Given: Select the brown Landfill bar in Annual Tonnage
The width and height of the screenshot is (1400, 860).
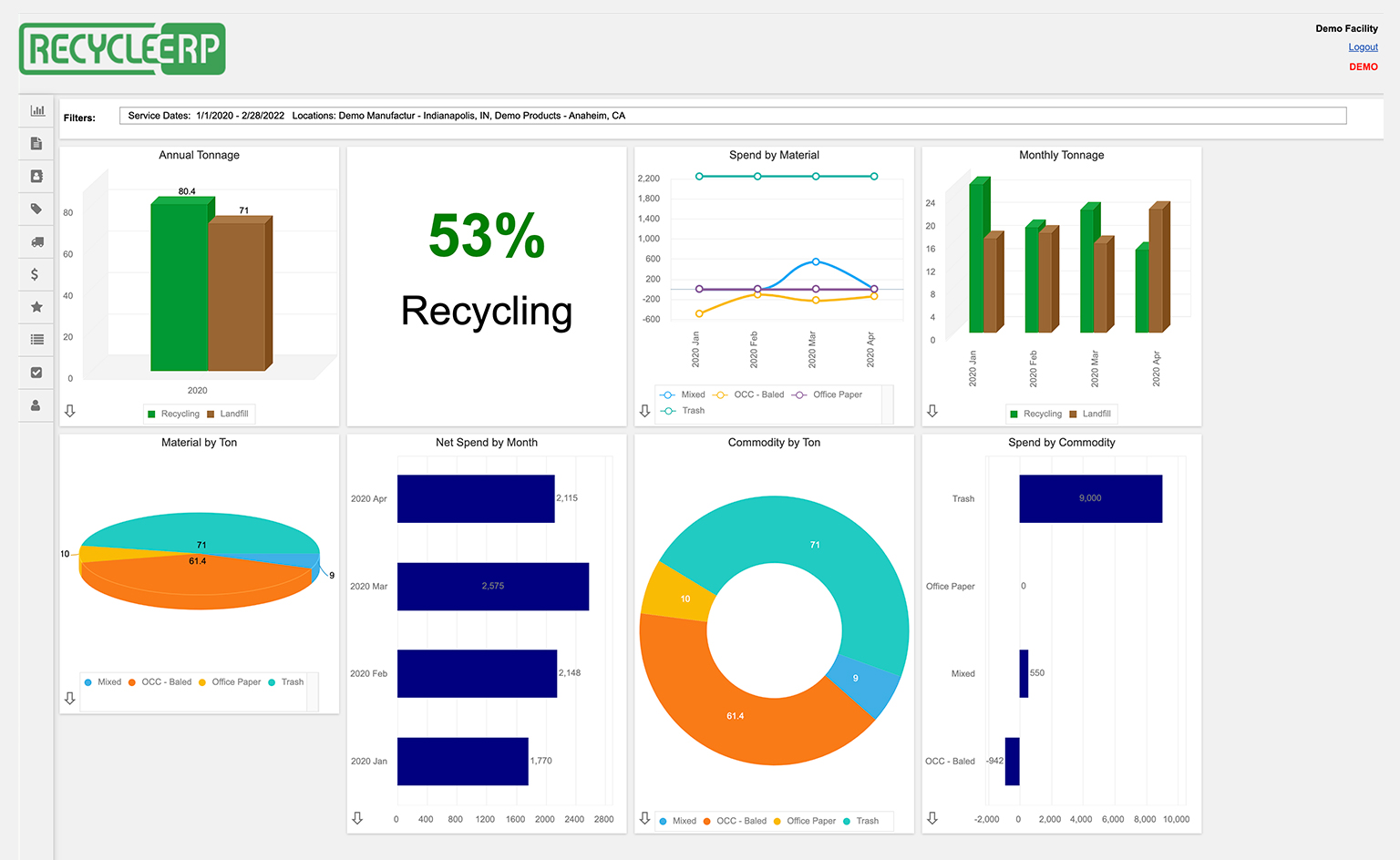Looking at the screenshot, I should [237, 296].
